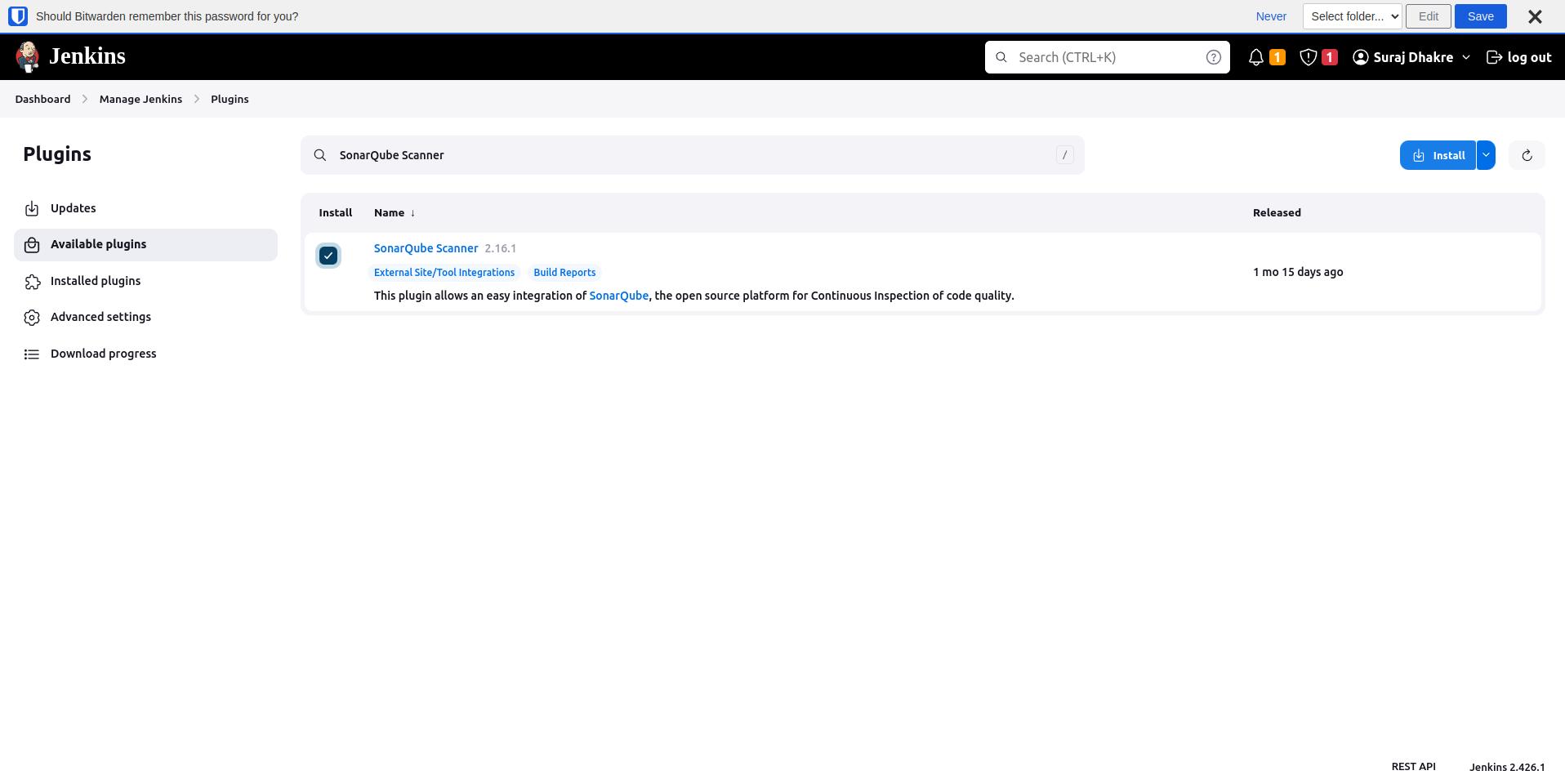Click the search help question mark icon
Screen dimensions: 1565x784
(1214, 57)
